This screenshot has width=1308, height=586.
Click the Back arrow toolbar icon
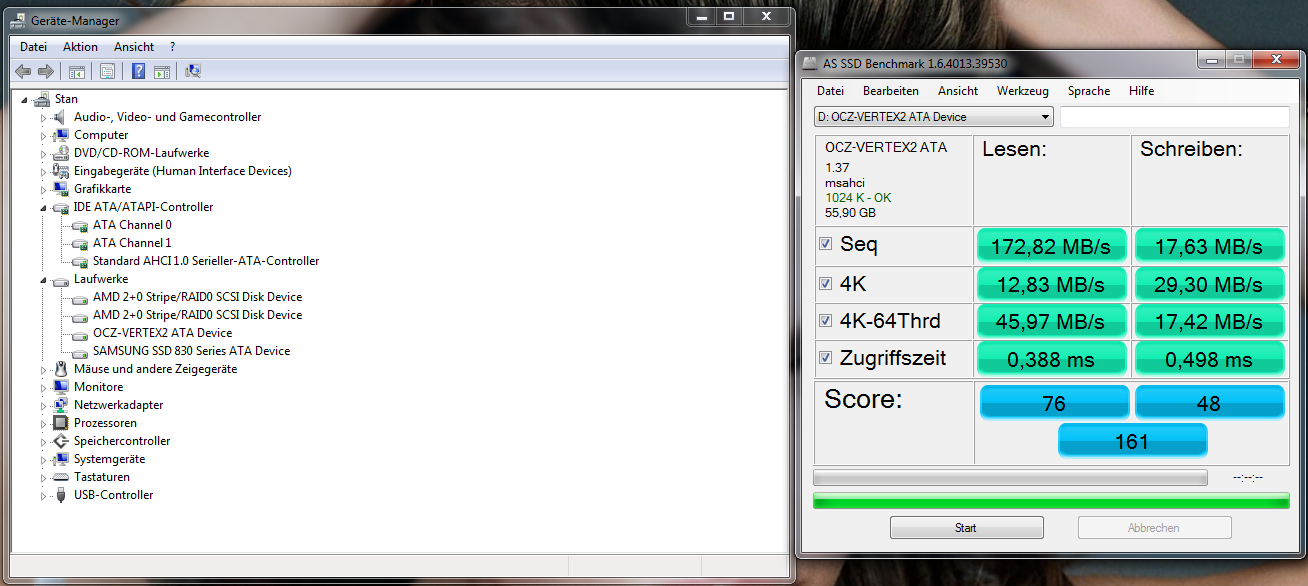tap(22, 71)
